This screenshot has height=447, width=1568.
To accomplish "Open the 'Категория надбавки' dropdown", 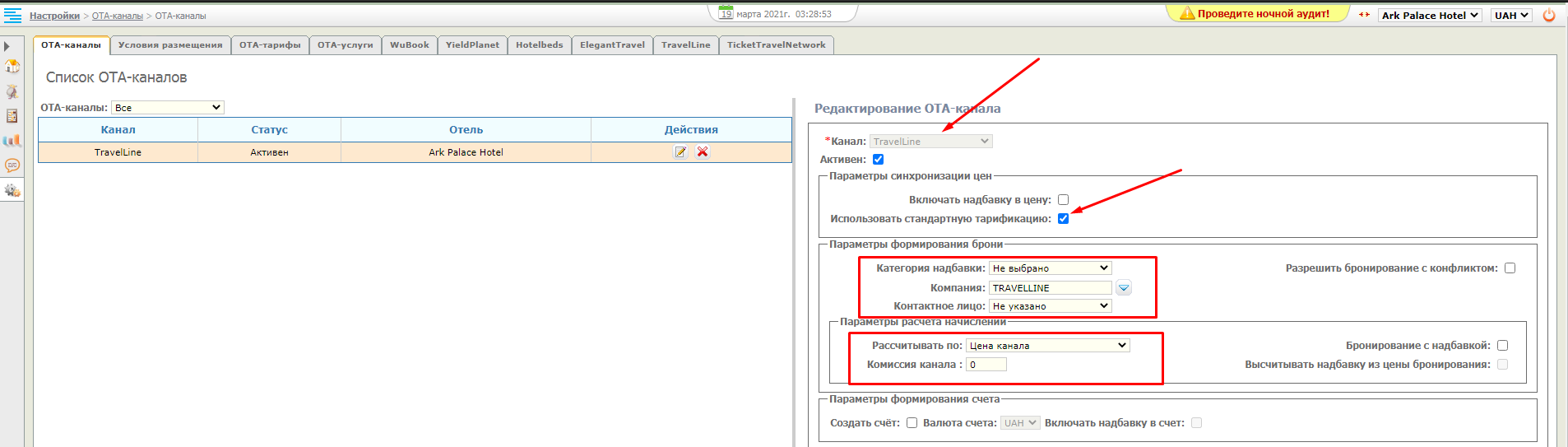I will click(1050, 268).
